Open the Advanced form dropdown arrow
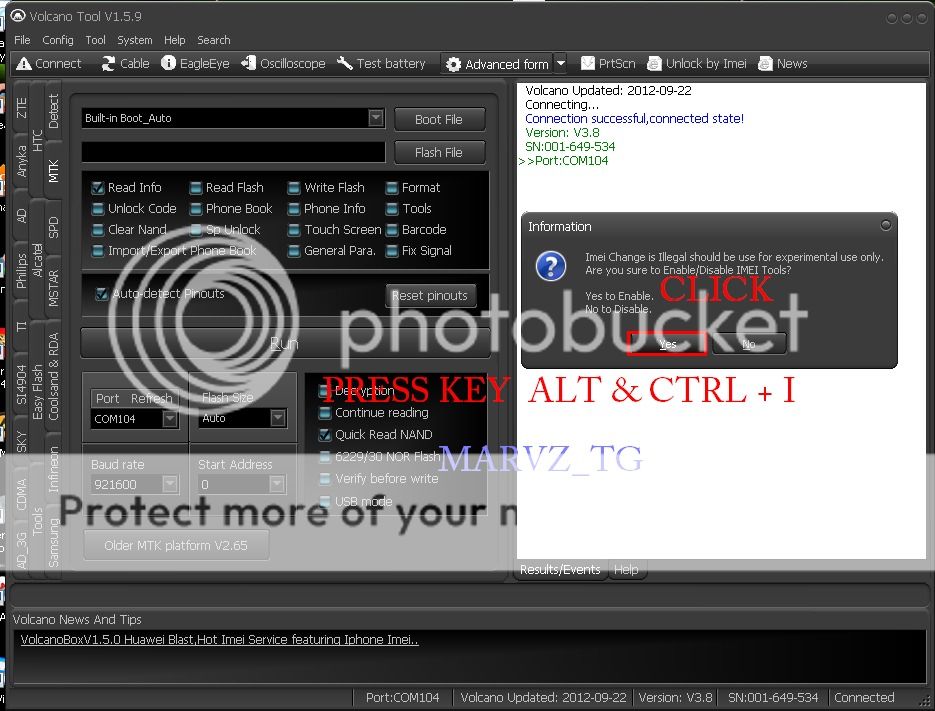 tap(561, 63)
